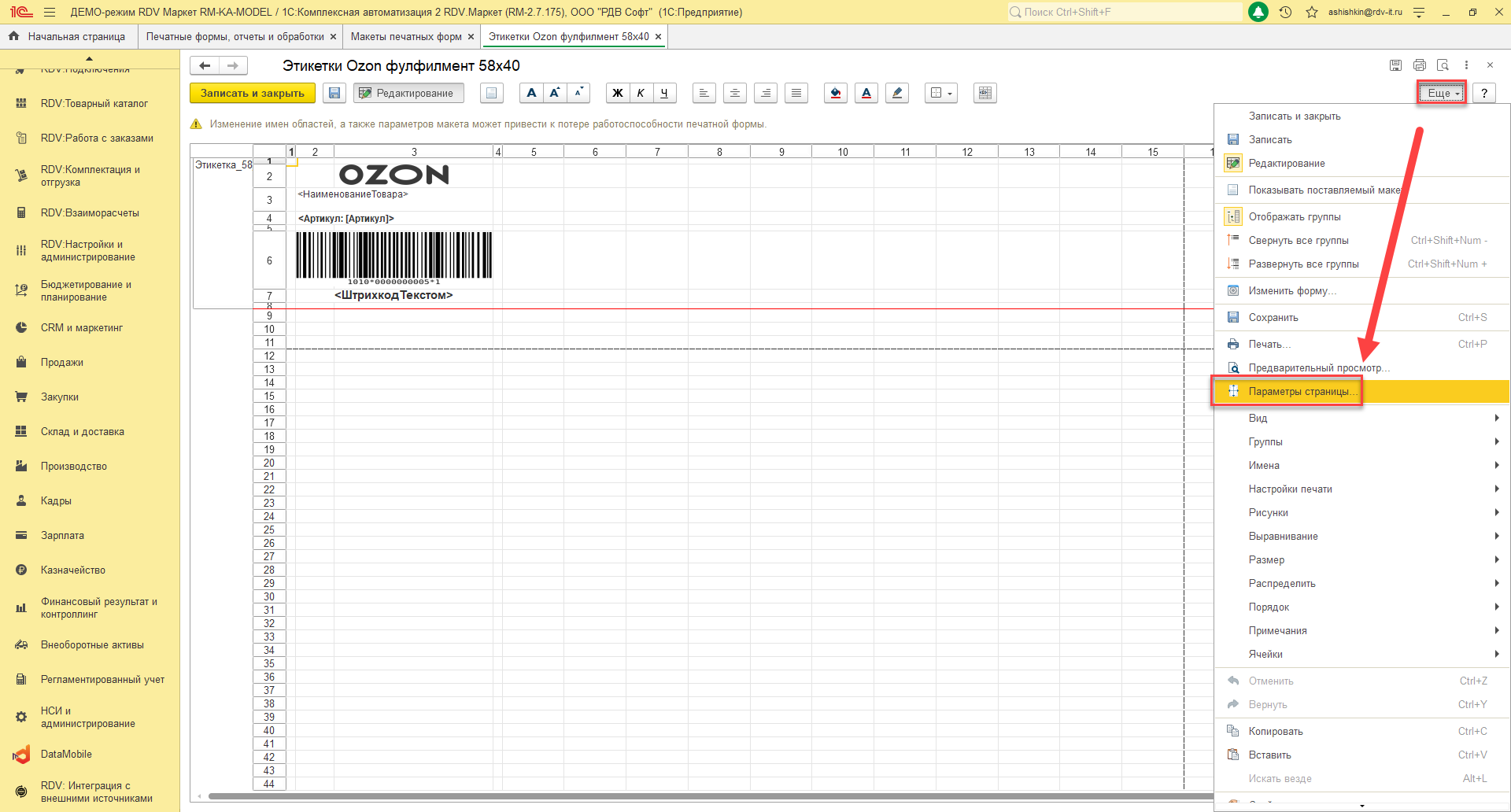Expand the Имена submenu

pyautogui.click(x=1361, y=465)
